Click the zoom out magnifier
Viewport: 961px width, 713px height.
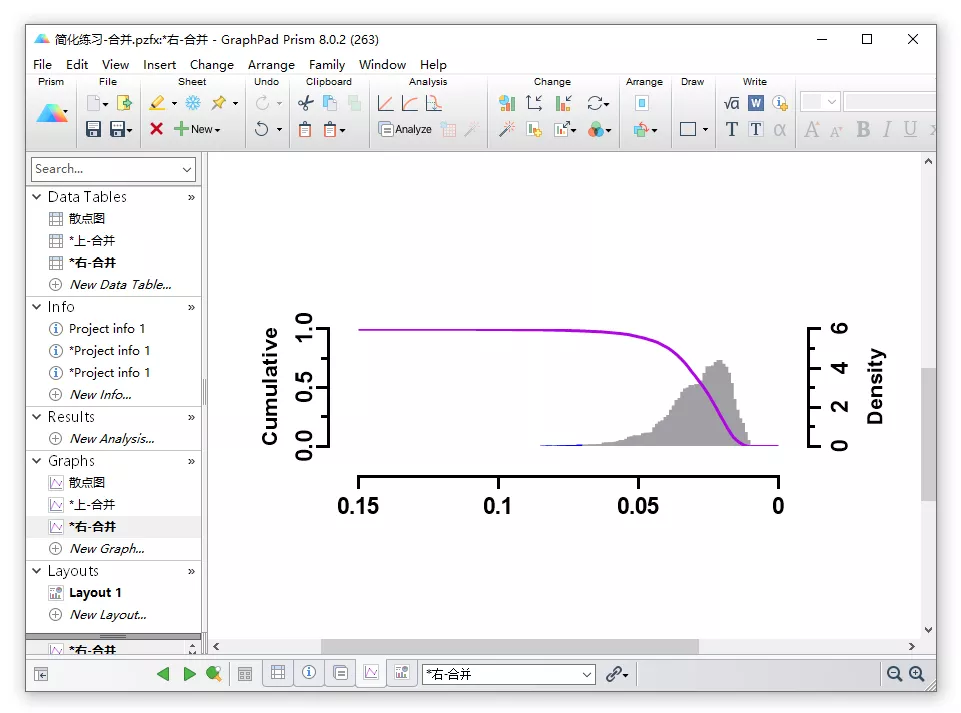(x=894, y=674)
